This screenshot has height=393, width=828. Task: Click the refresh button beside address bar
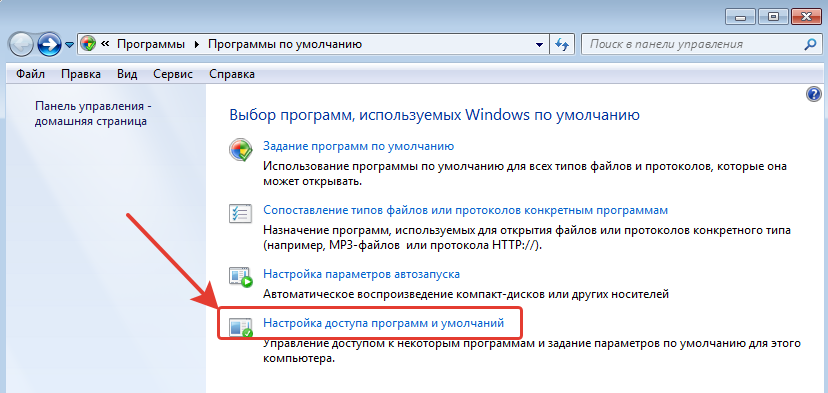(562, 44)
